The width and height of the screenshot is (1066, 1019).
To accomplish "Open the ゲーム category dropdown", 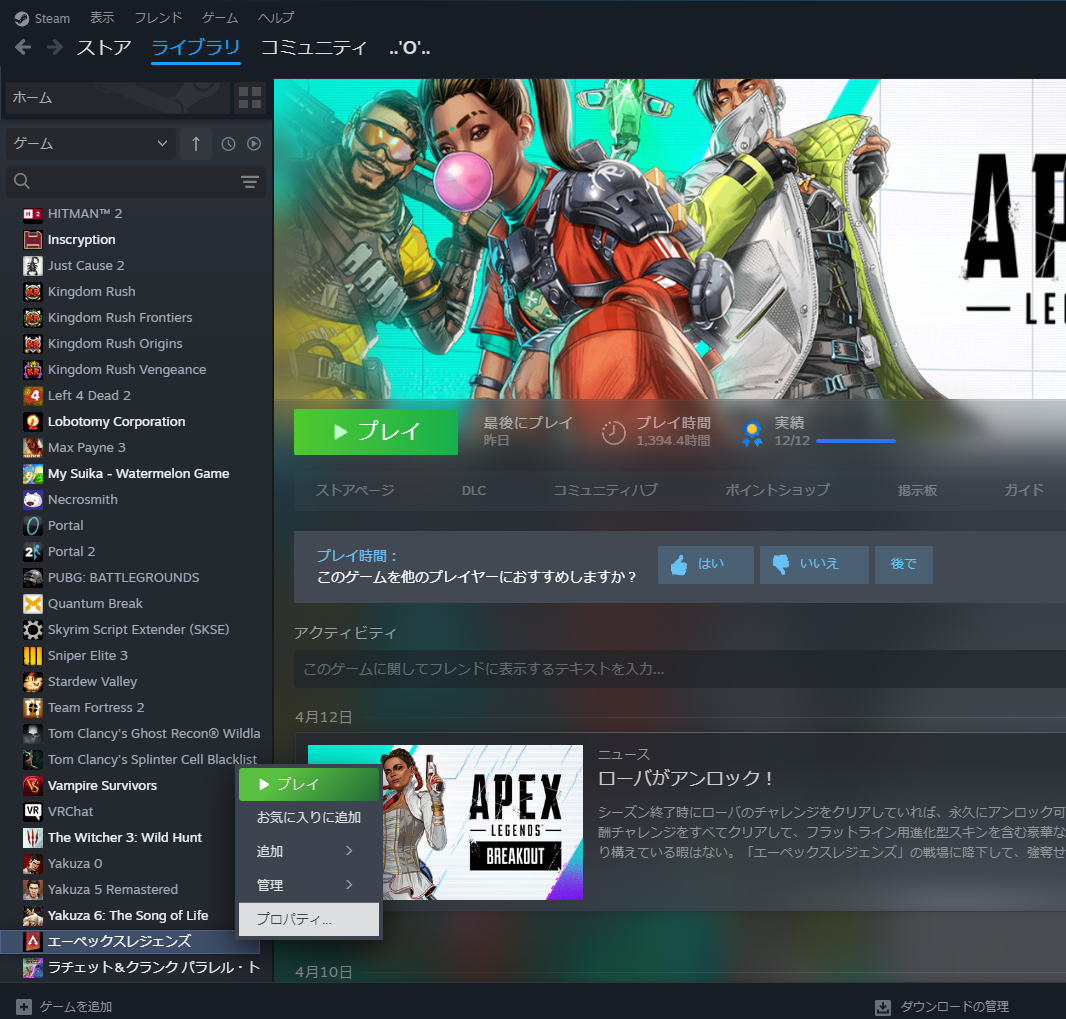I will coord(91,143).
